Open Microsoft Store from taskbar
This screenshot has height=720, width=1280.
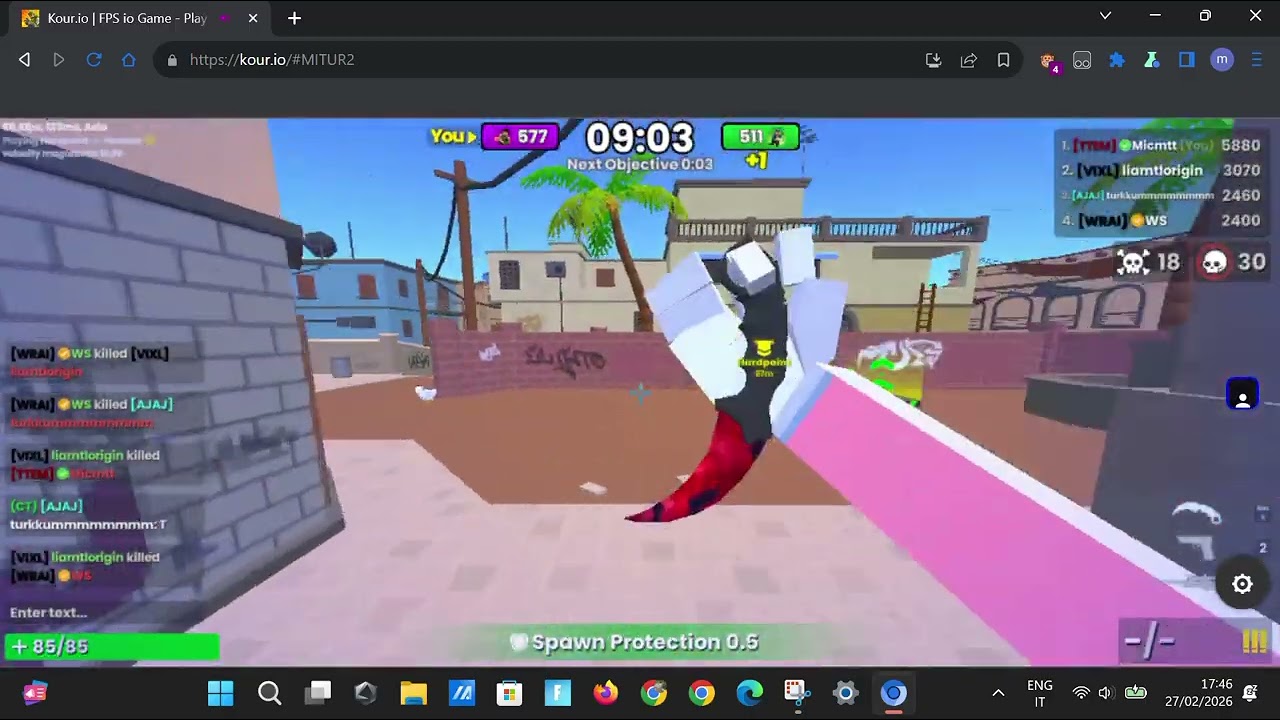[510, 693]
